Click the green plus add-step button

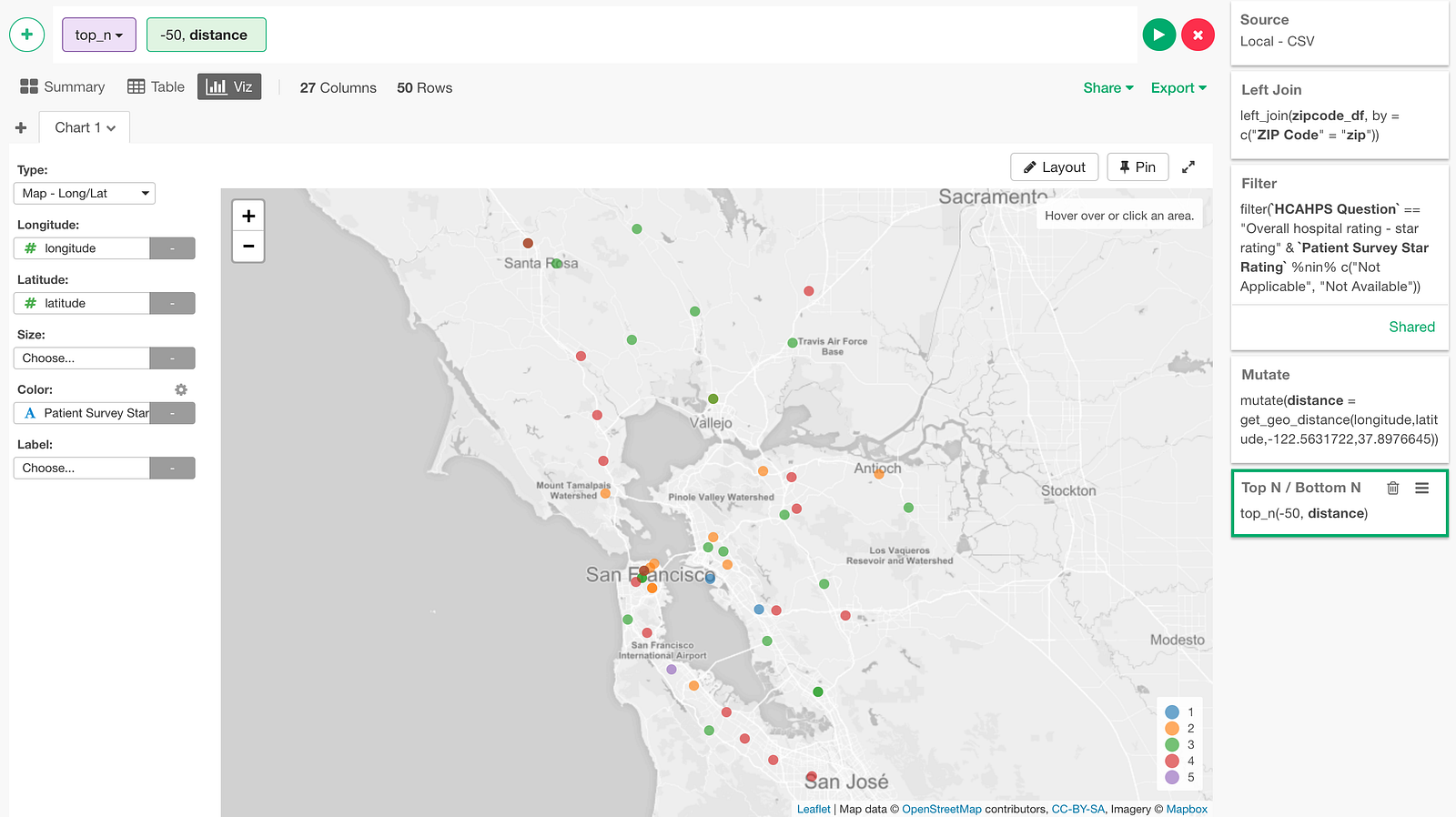27,35
